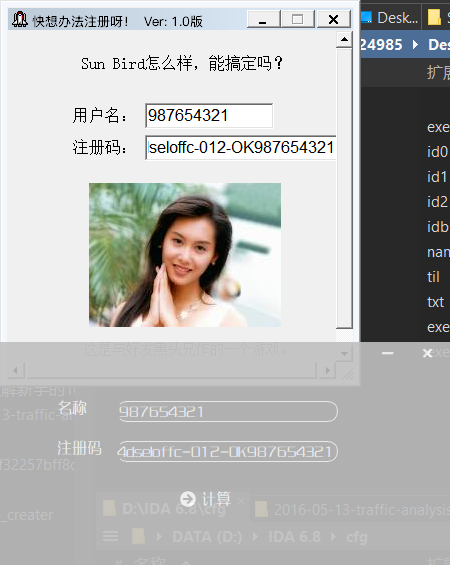Viewport: 450px width, 565px height.
Task: Click the text 'Sun Bird怎么样，能搞定吗？'
Action: (x=182, y=64)
